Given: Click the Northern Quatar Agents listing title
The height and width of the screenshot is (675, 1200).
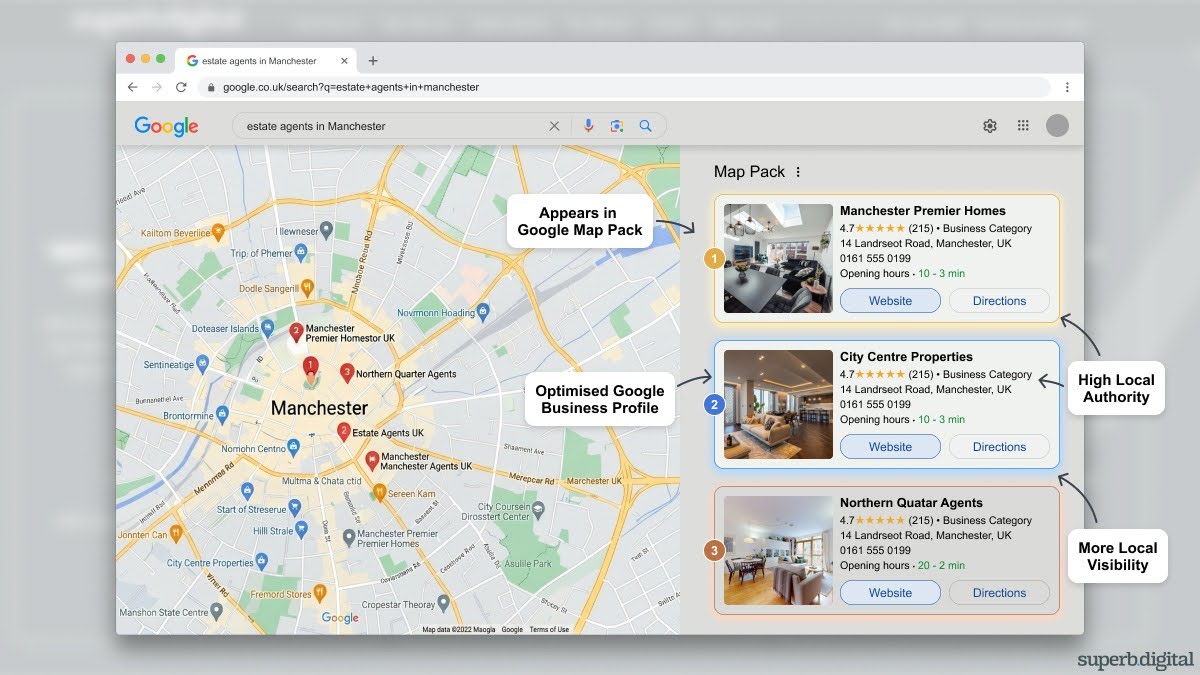Looking at the screenshot, I should point(911,503).
